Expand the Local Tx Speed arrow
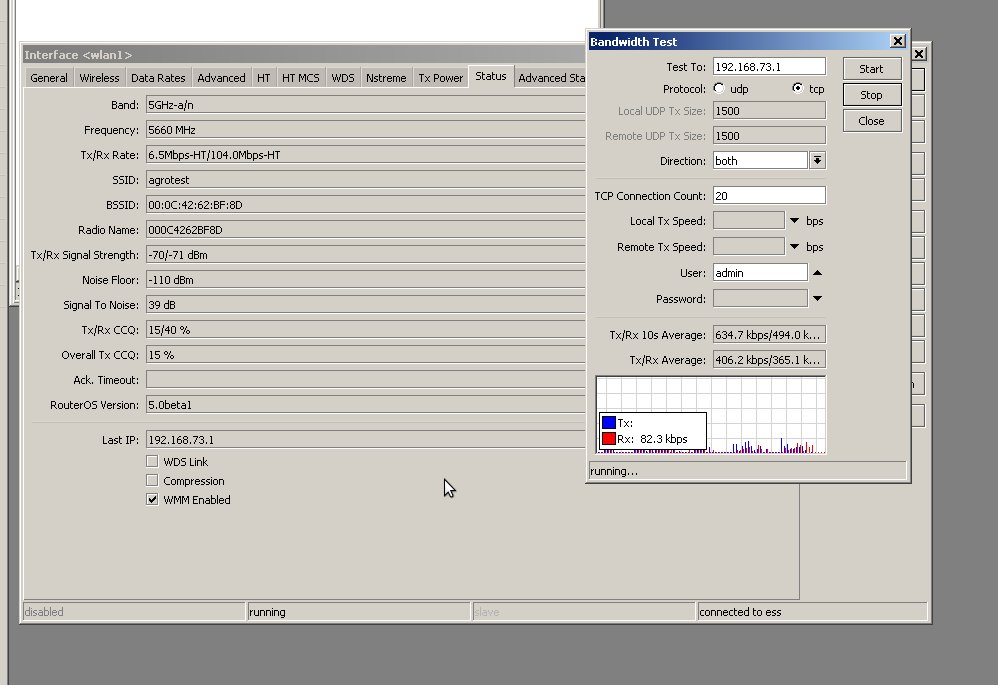Image resolution: width=998 pixels, height=685 pixels. (795, 221)
